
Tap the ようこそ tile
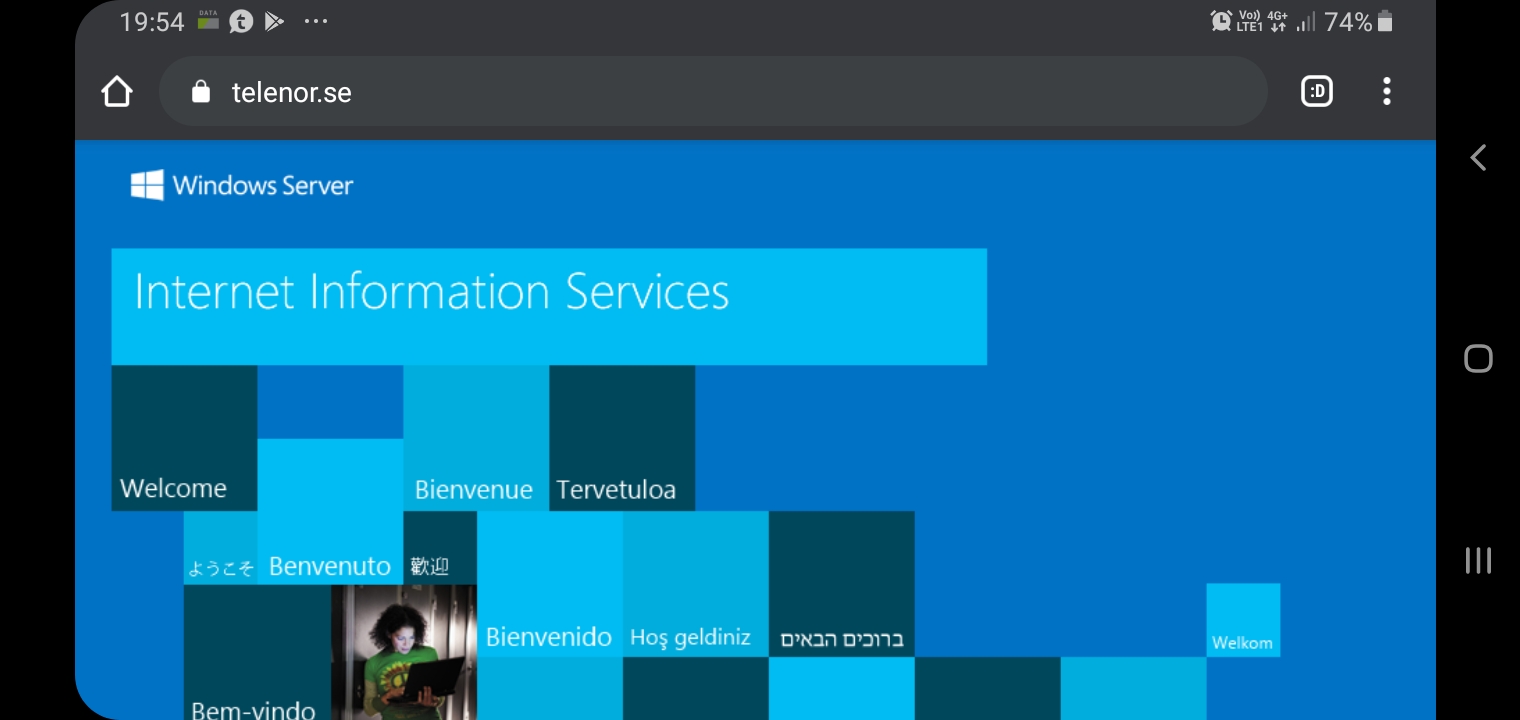click(220, 548)
